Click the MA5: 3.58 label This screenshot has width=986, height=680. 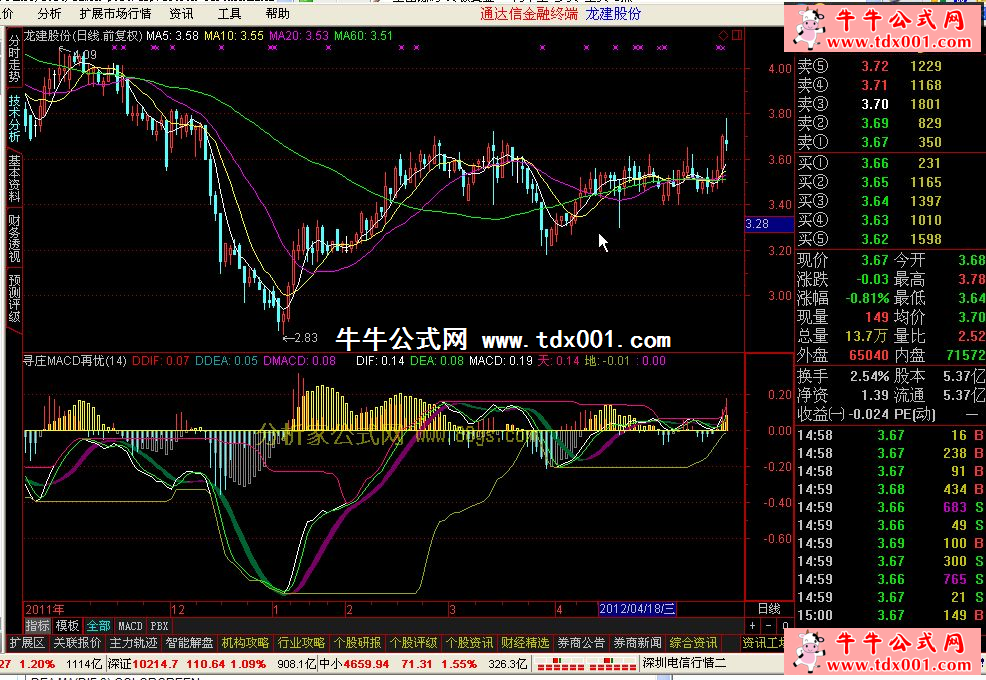click(172, 36)
